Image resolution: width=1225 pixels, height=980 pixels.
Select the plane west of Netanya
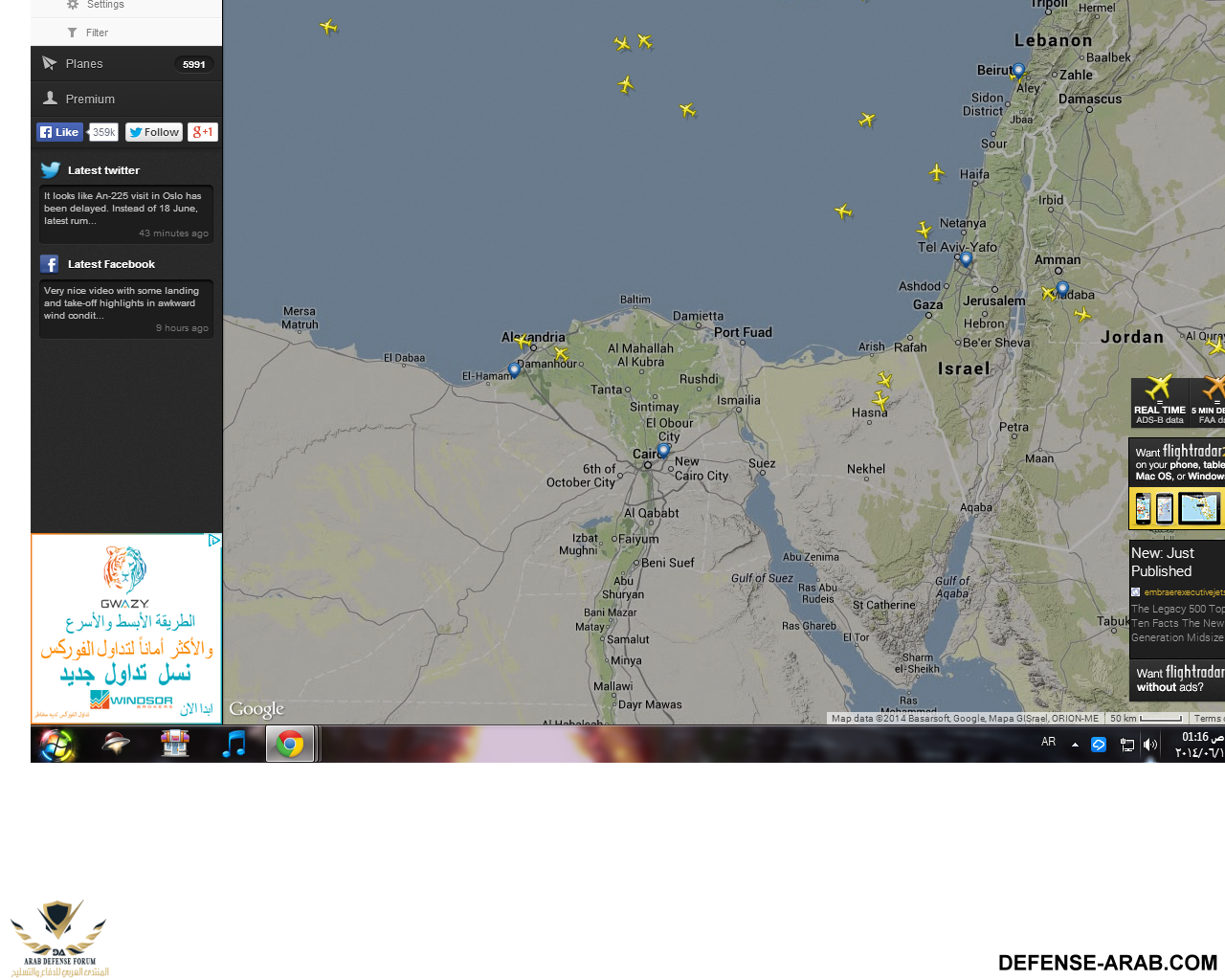924,230
